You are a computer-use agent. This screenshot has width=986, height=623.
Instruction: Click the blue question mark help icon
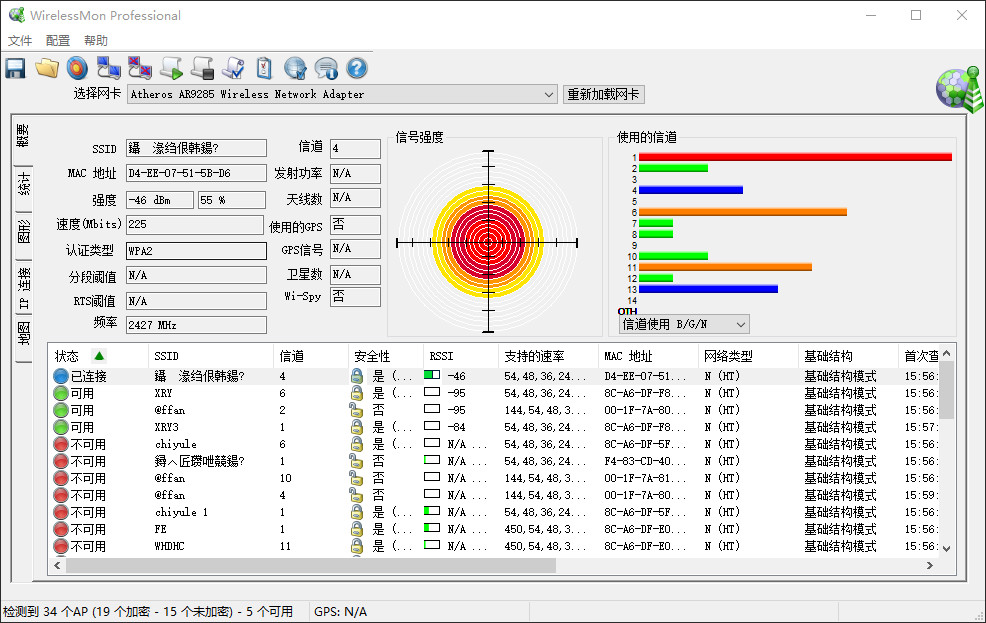click(357, 68)
